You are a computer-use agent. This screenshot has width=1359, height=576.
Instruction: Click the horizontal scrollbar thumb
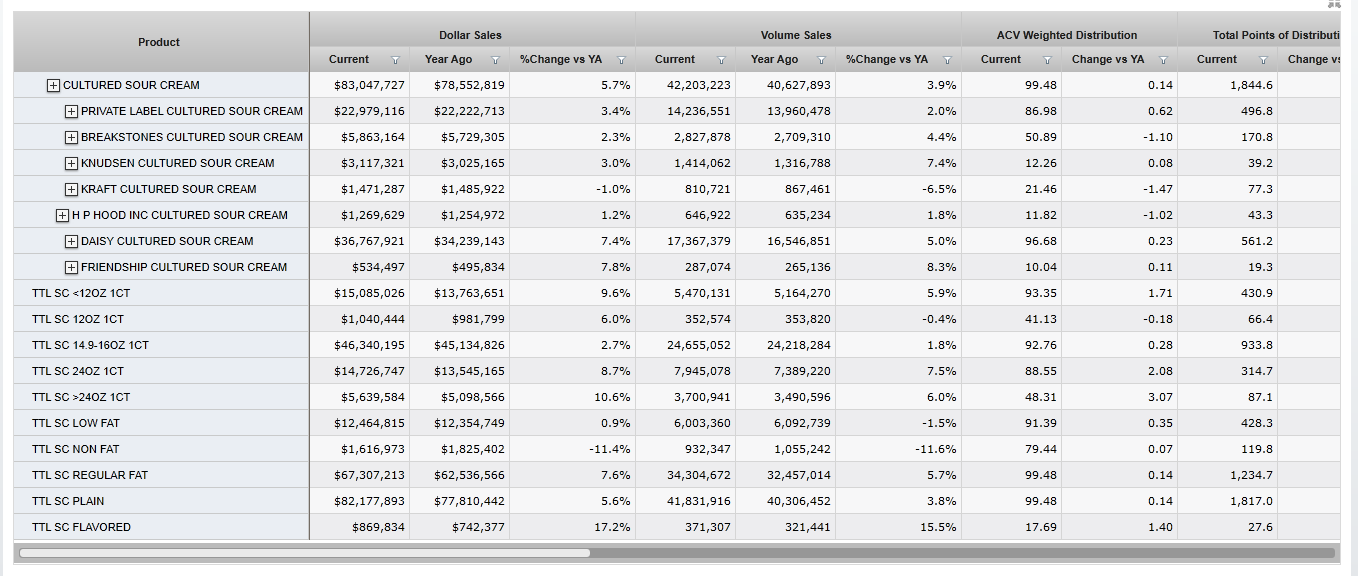tap(305, 552)
